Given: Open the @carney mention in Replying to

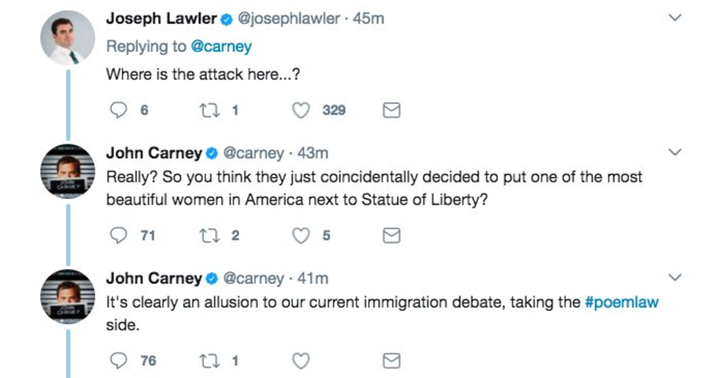Looking at the screenshot, I should click(221, 46).
